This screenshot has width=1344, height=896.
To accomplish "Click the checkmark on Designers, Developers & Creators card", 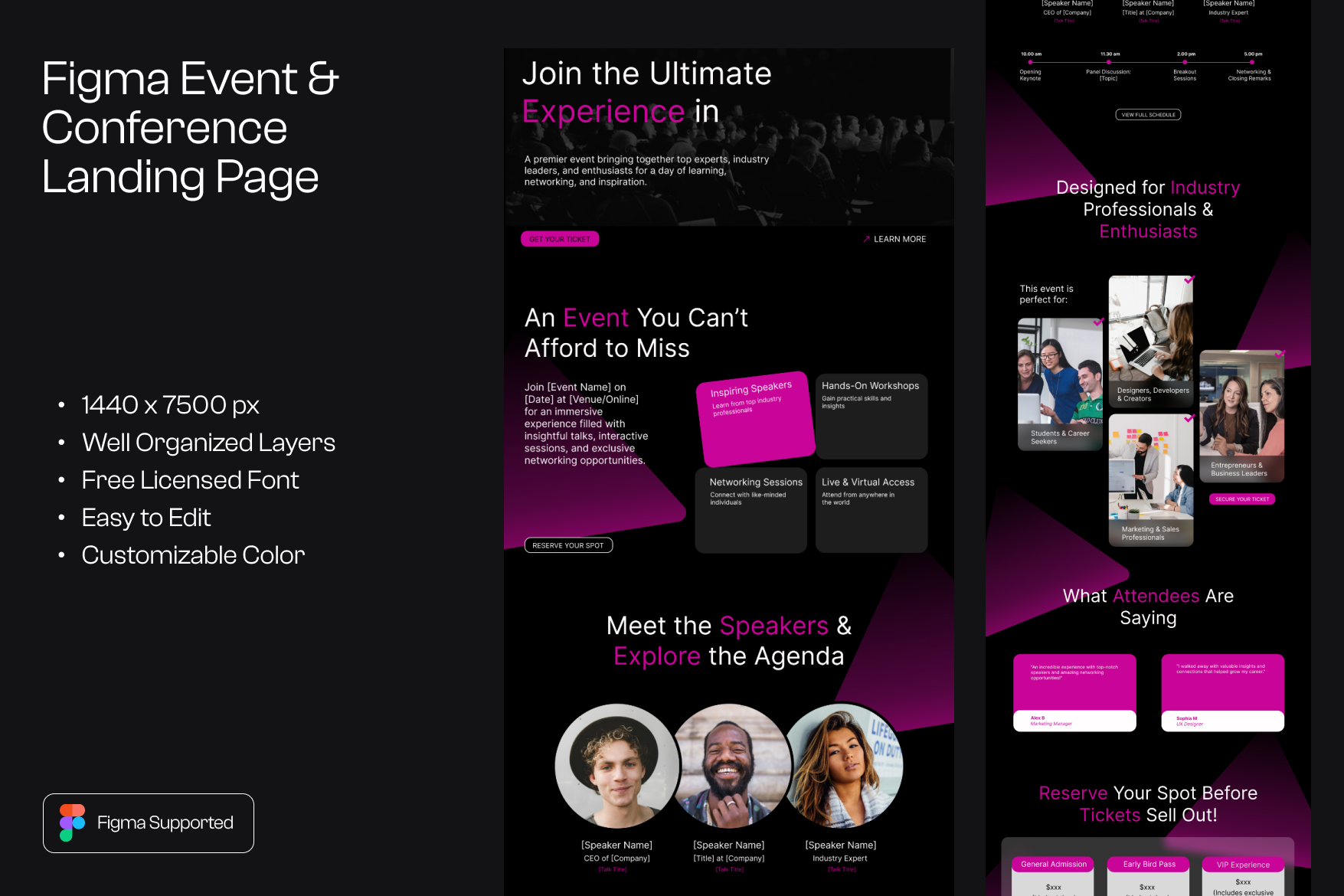I will tap(1189, 280).
